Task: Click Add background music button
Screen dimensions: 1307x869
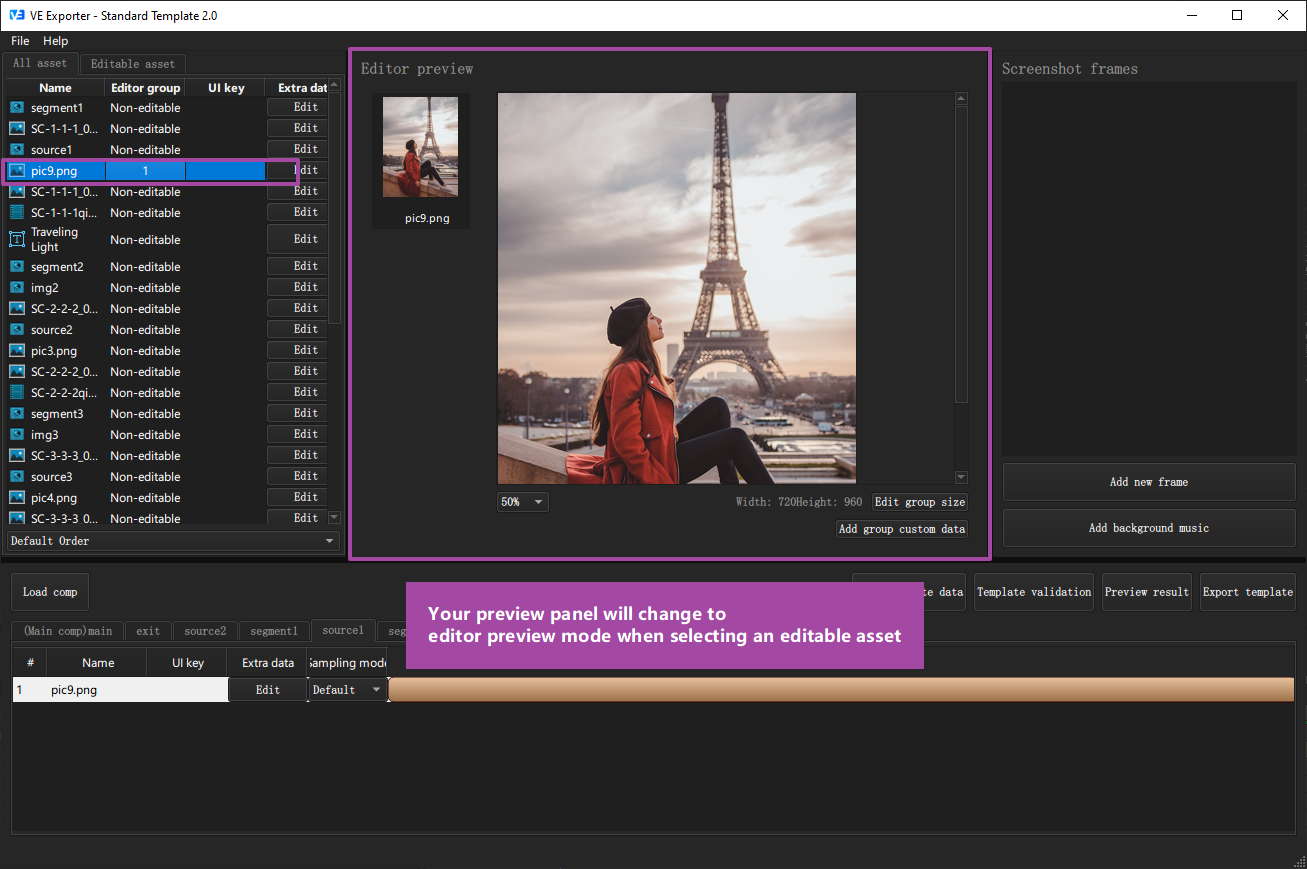Action: coord(1149,528)
